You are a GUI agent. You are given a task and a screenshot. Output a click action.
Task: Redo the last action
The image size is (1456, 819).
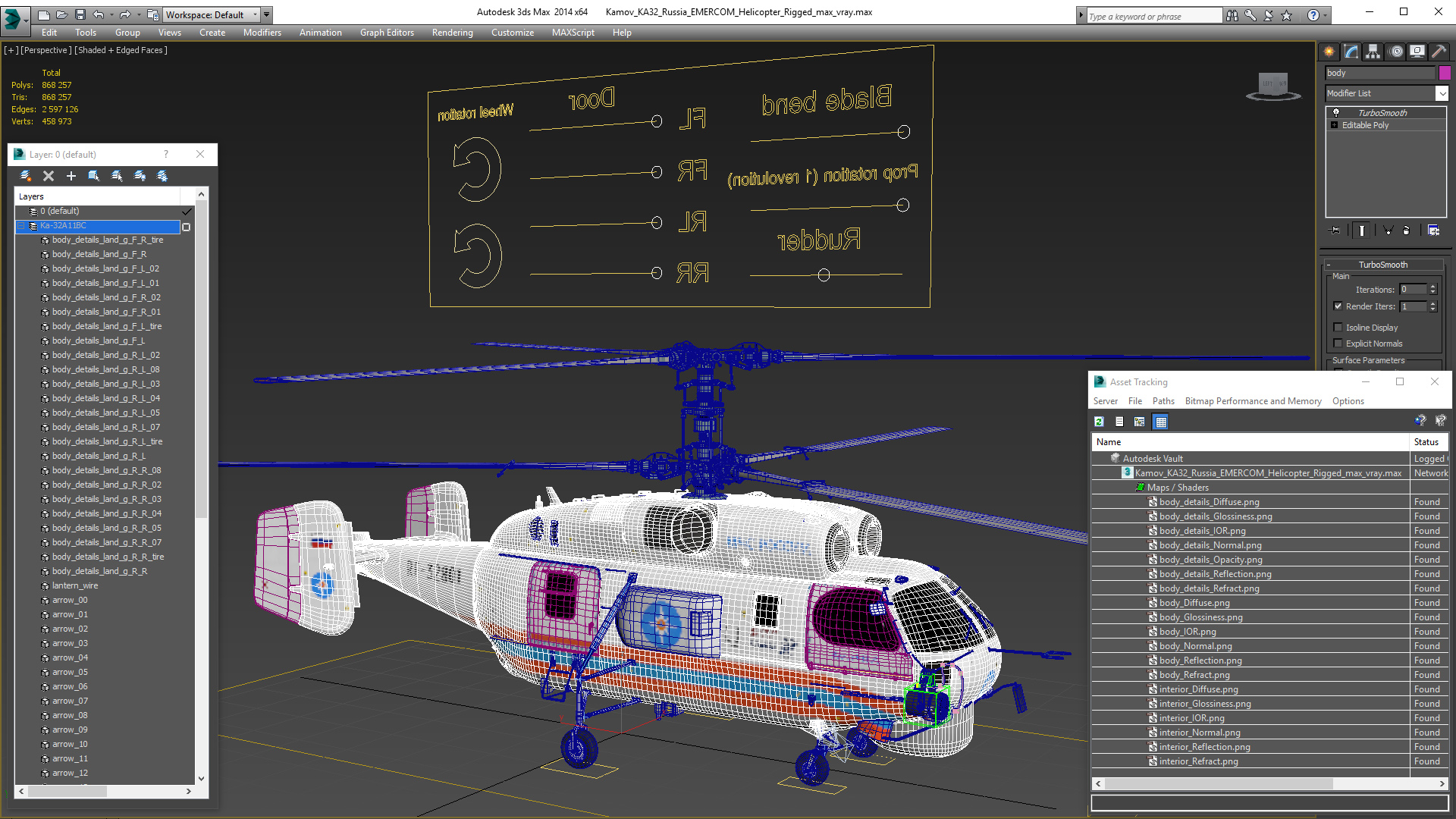pyautogui.click(x=125, y=14)
